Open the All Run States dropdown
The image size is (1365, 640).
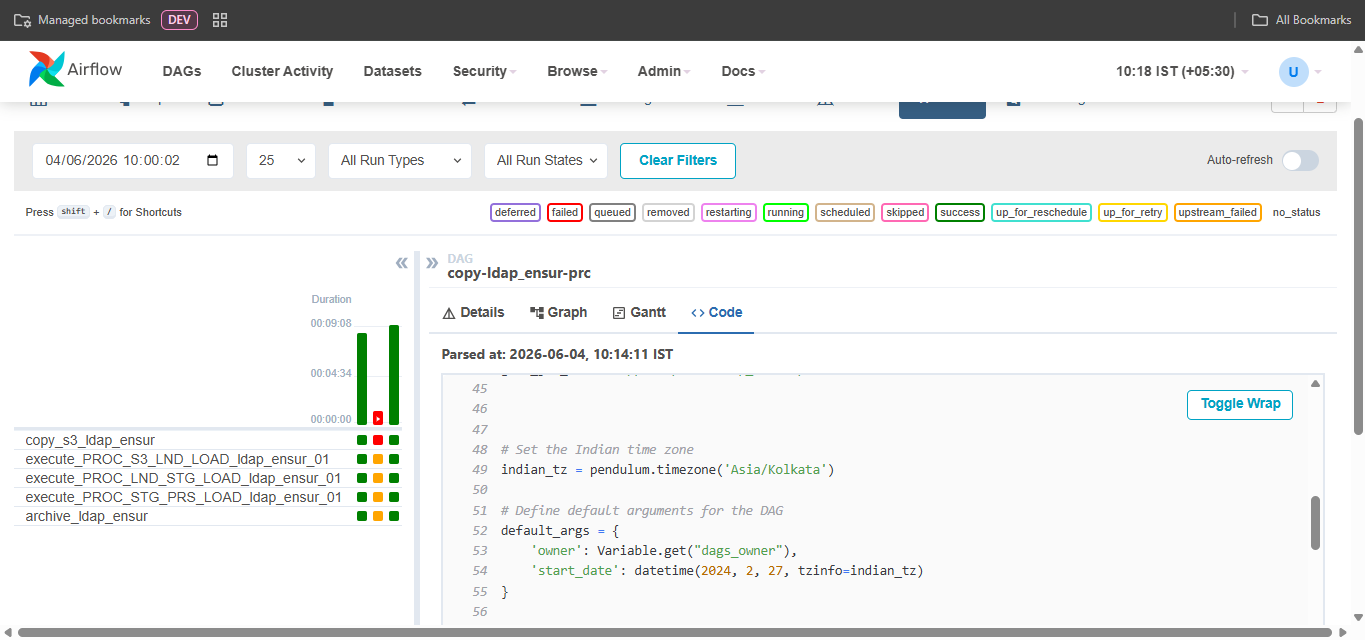click(546, 160)
